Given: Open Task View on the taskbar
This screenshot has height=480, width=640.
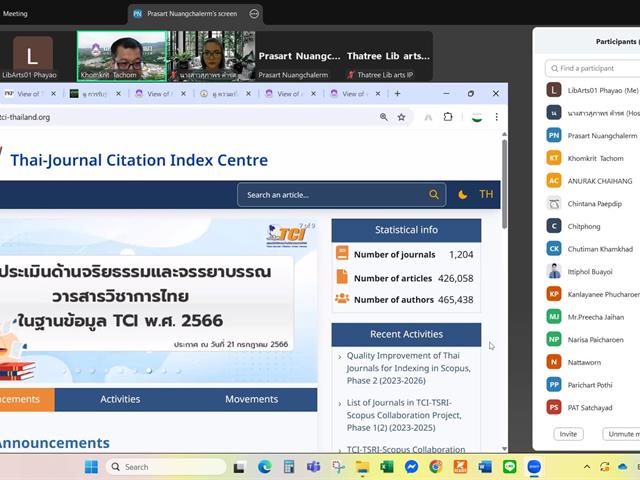Looking at the screenshot, I should (x=240, y=467).
